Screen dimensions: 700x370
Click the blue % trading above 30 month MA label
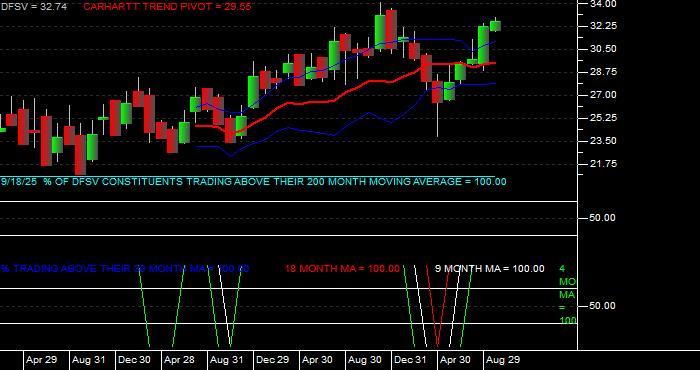pyautogui.click(x=125, y=269)
